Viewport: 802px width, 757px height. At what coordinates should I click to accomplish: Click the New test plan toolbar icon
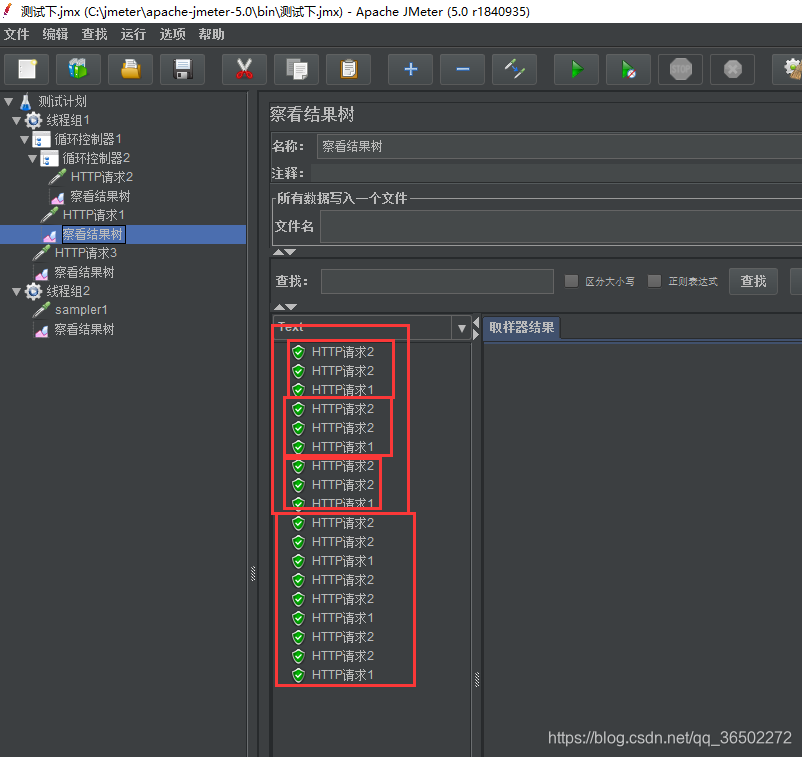27,69
